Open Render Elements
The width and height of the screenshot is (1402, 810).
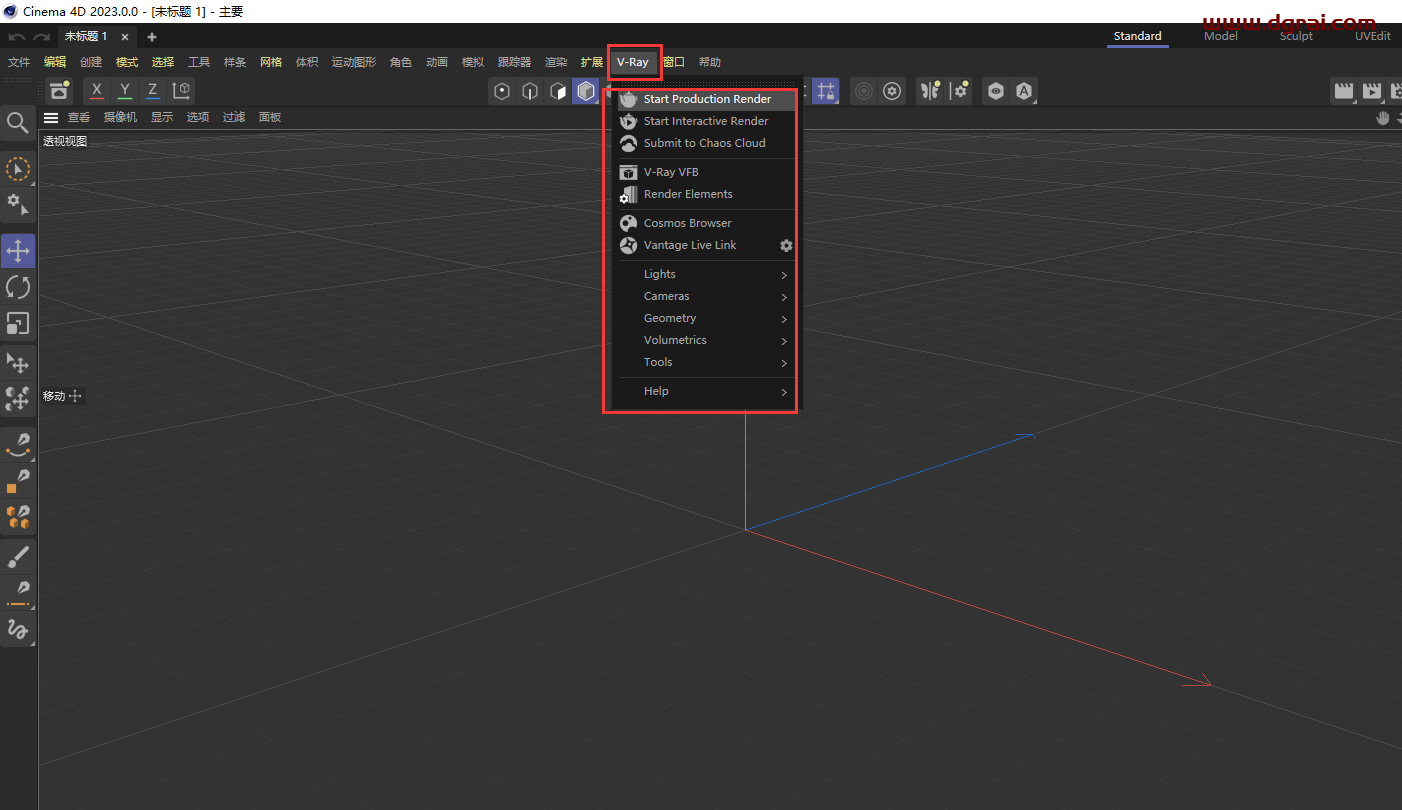click(x=707, y=194)
